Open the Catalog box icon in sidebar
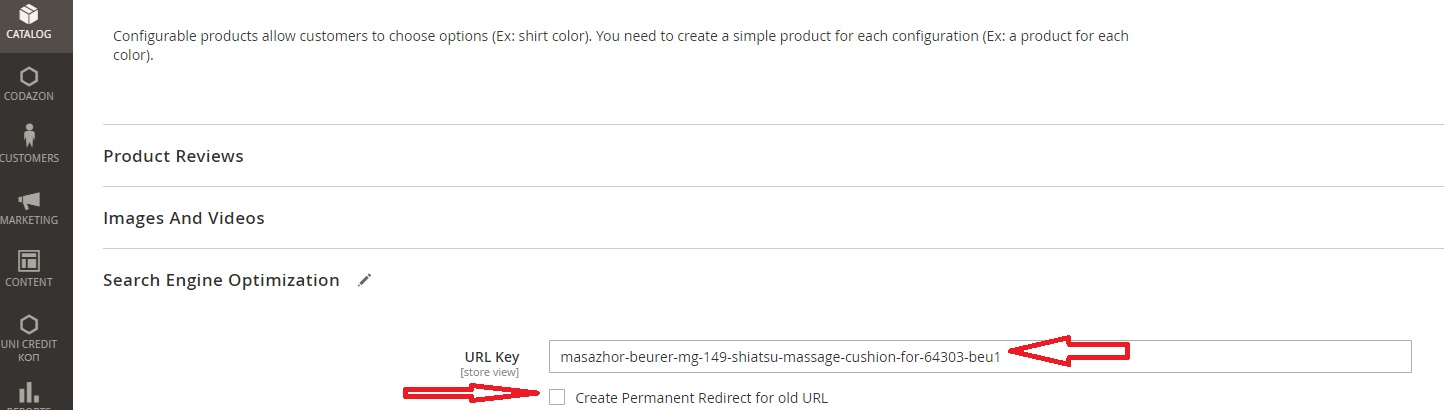 tap(29, 14)
